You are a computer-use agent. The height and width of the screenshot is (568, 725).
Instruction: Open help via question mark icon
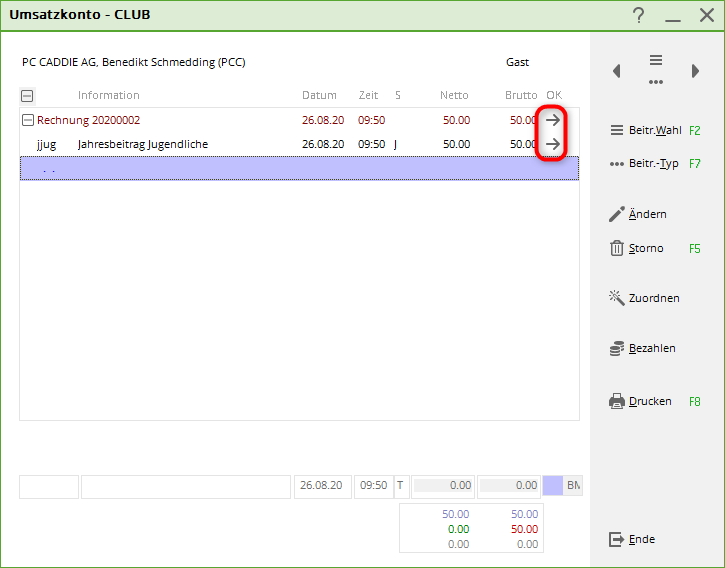(639, 15)
